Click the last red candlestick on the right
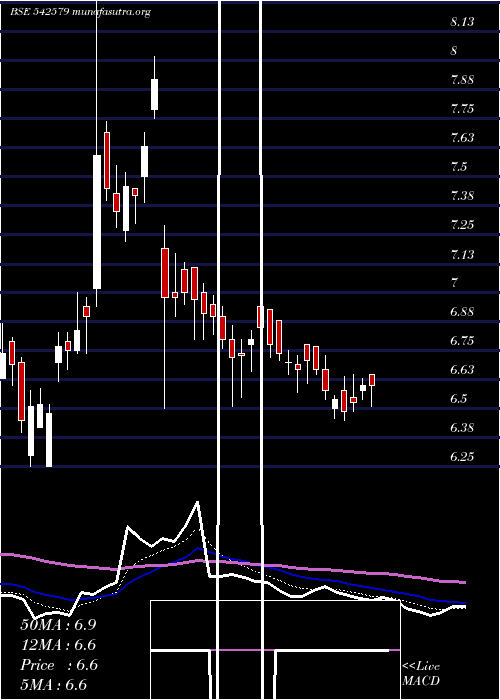The width and height of the screenshot is (500, 700). point(372,380)
